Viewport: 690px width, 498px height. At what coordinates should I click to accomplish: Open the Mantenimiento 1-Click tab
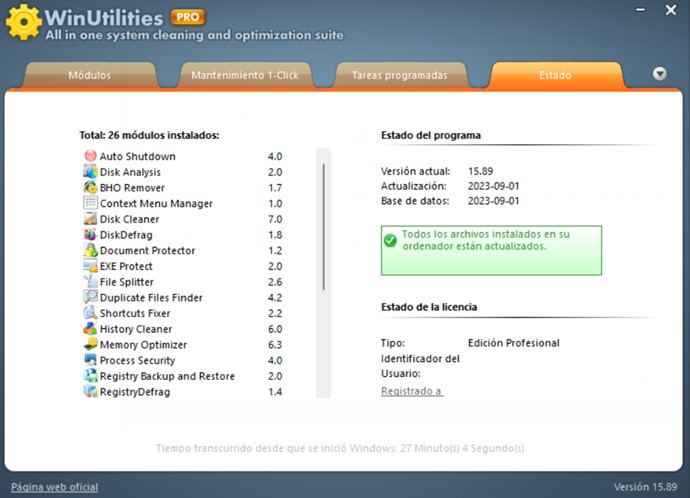coord(245,75)
